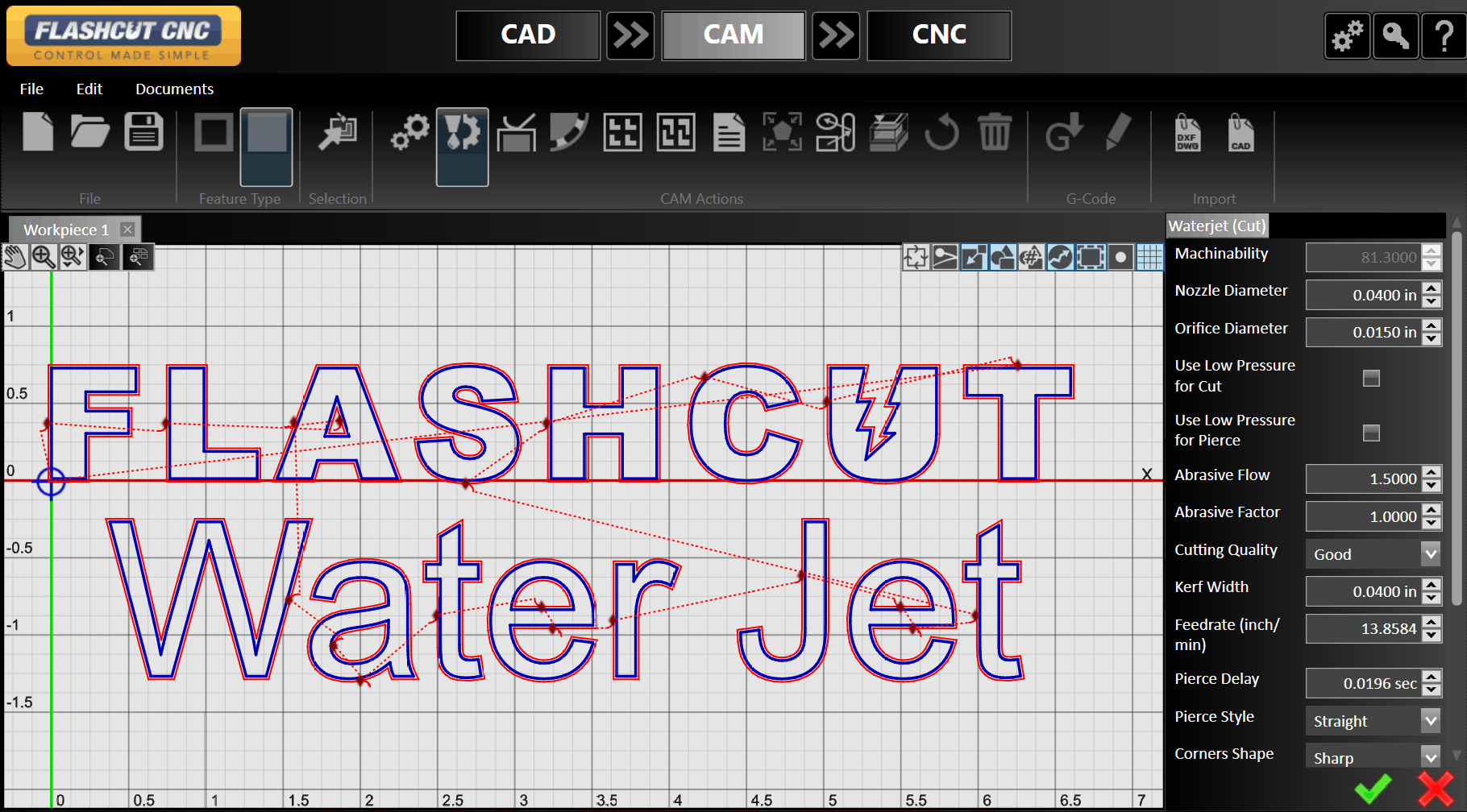The width and height of the screenshot is (1467, 812).
Task: Activate the Selection arrow tool
Action: coord(337,132)
